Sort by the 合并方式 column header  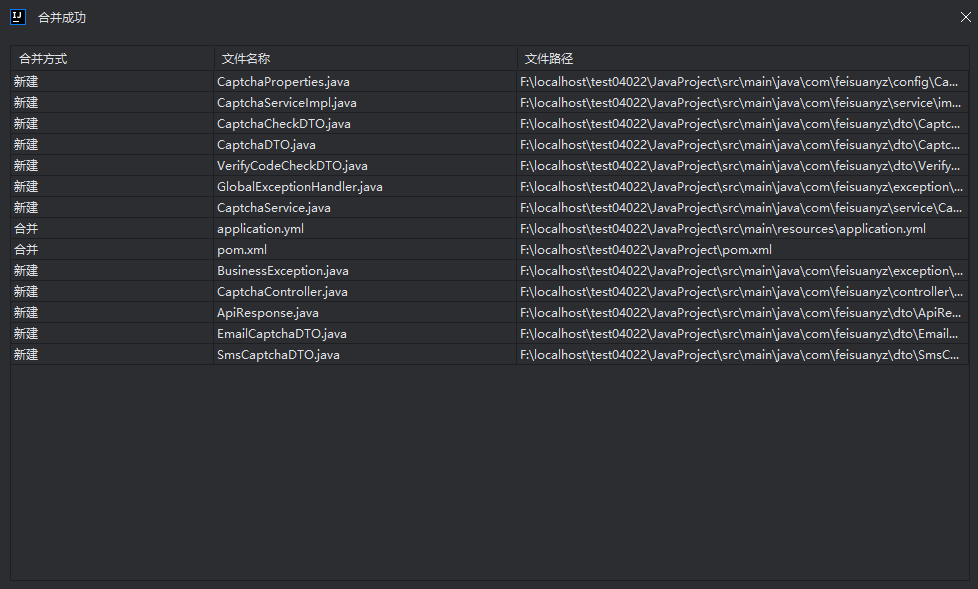click(x=43, y=59)
